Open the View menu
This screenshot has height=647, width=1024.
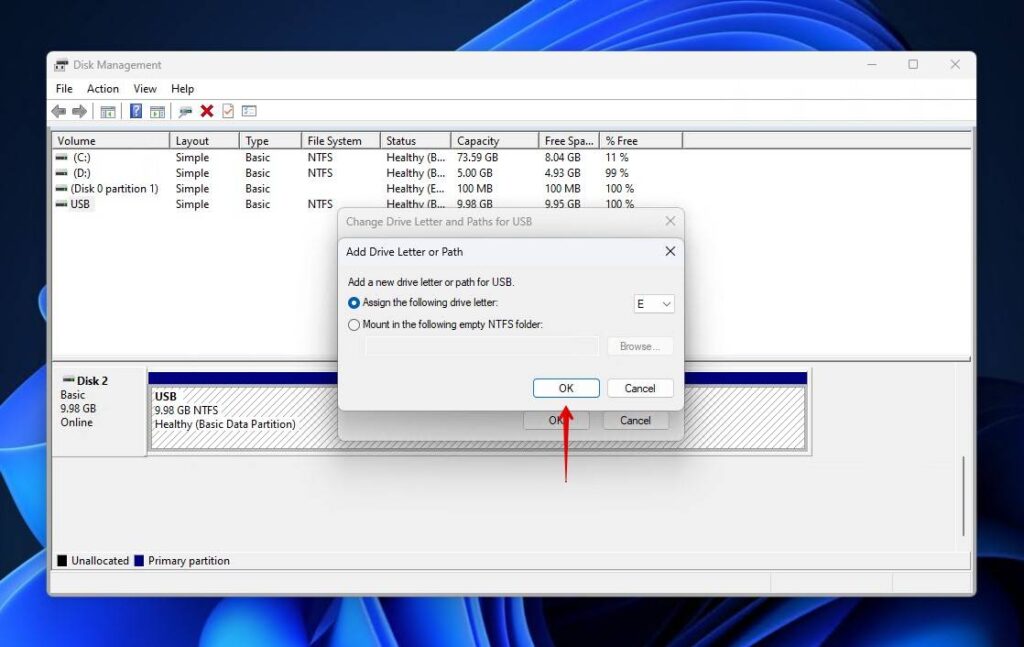(x=144, y=88)
